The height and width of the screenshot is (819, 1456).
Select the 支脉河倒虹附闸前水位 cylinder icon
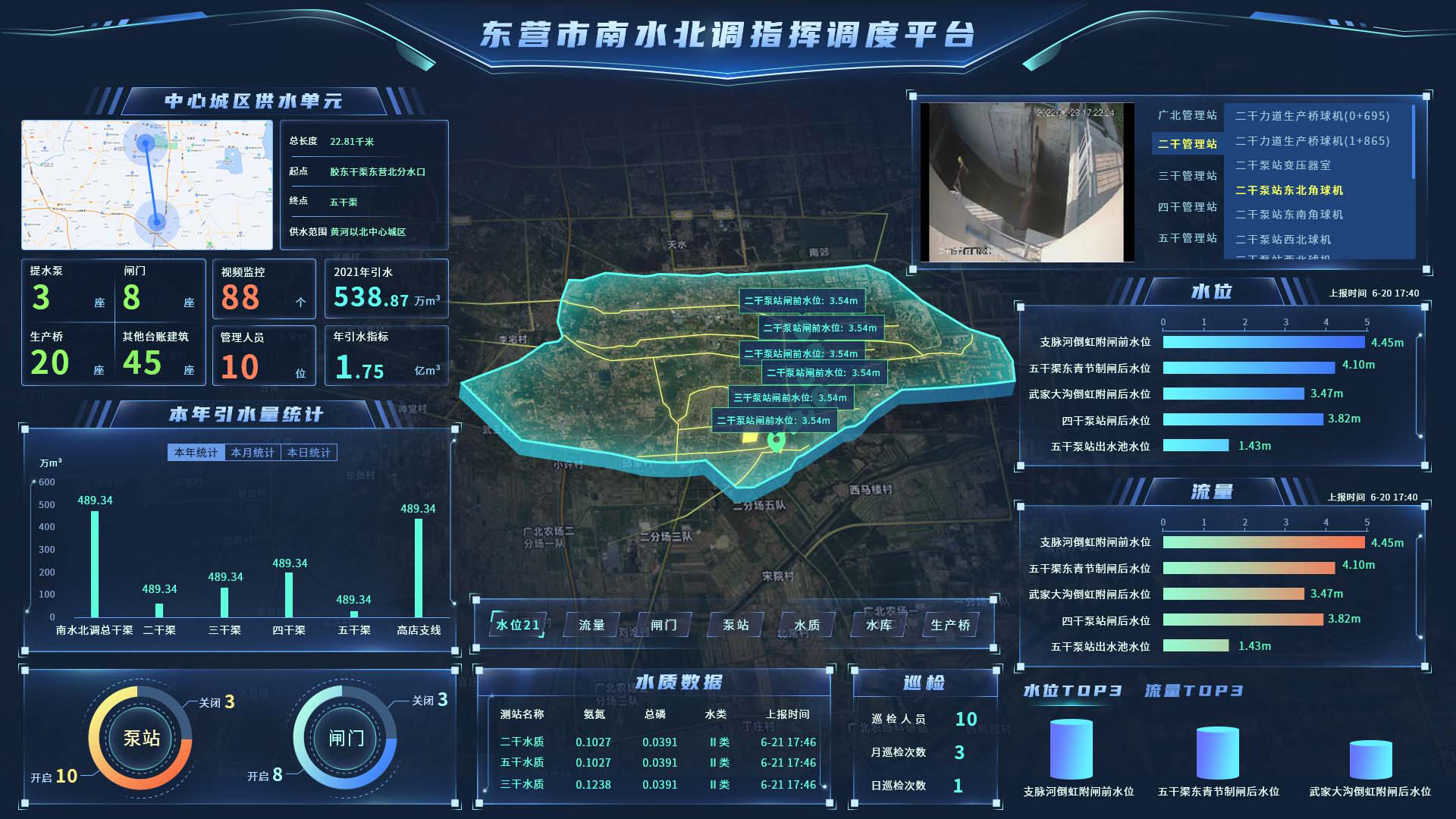pyautogui.click(x=1071, y=749)
